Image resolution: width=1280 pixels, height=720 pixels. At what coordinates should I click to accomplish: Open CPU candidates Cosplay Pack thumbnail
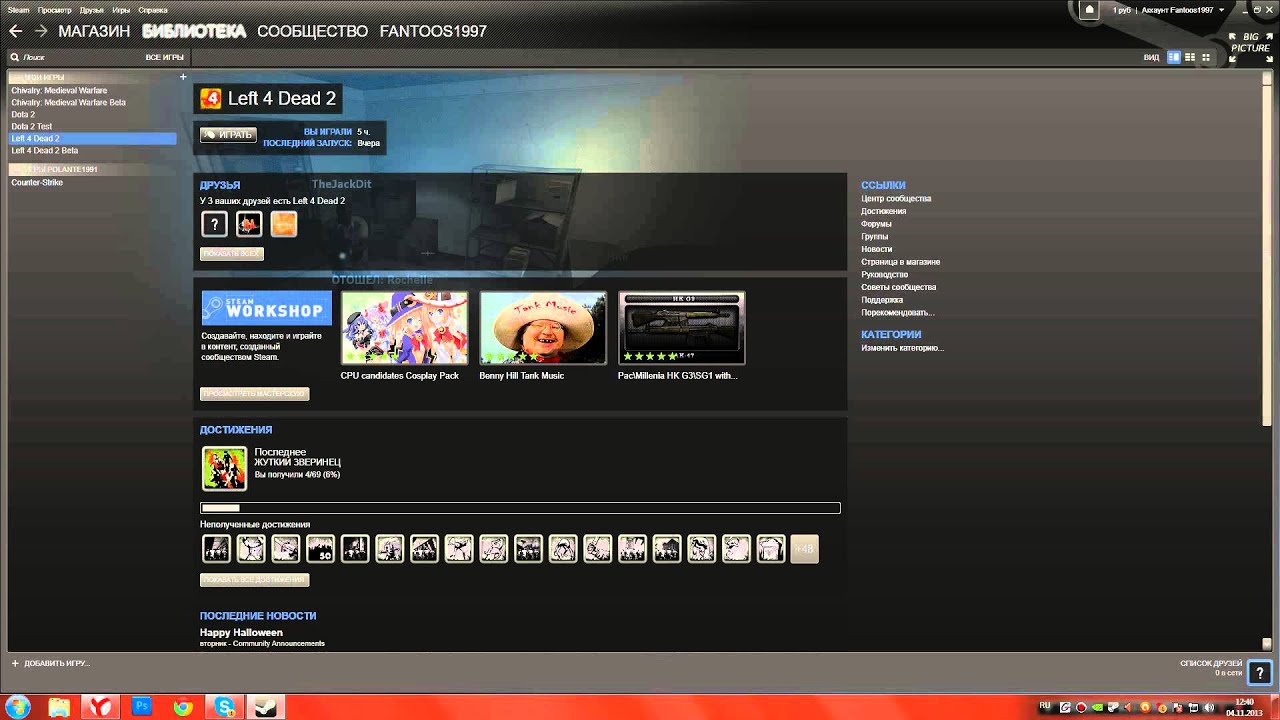405,328
